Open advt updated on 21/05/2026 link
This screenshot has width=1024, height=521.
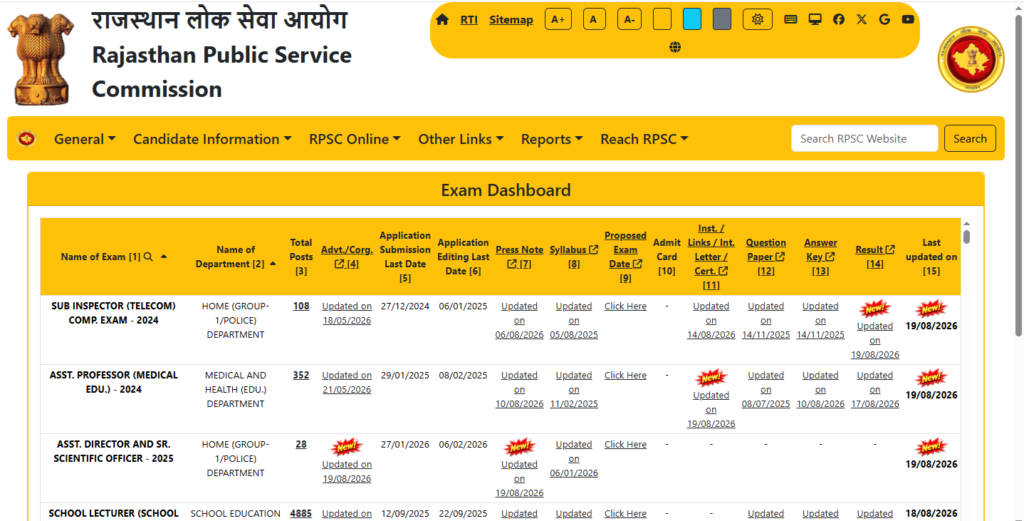tap(347, 383)
